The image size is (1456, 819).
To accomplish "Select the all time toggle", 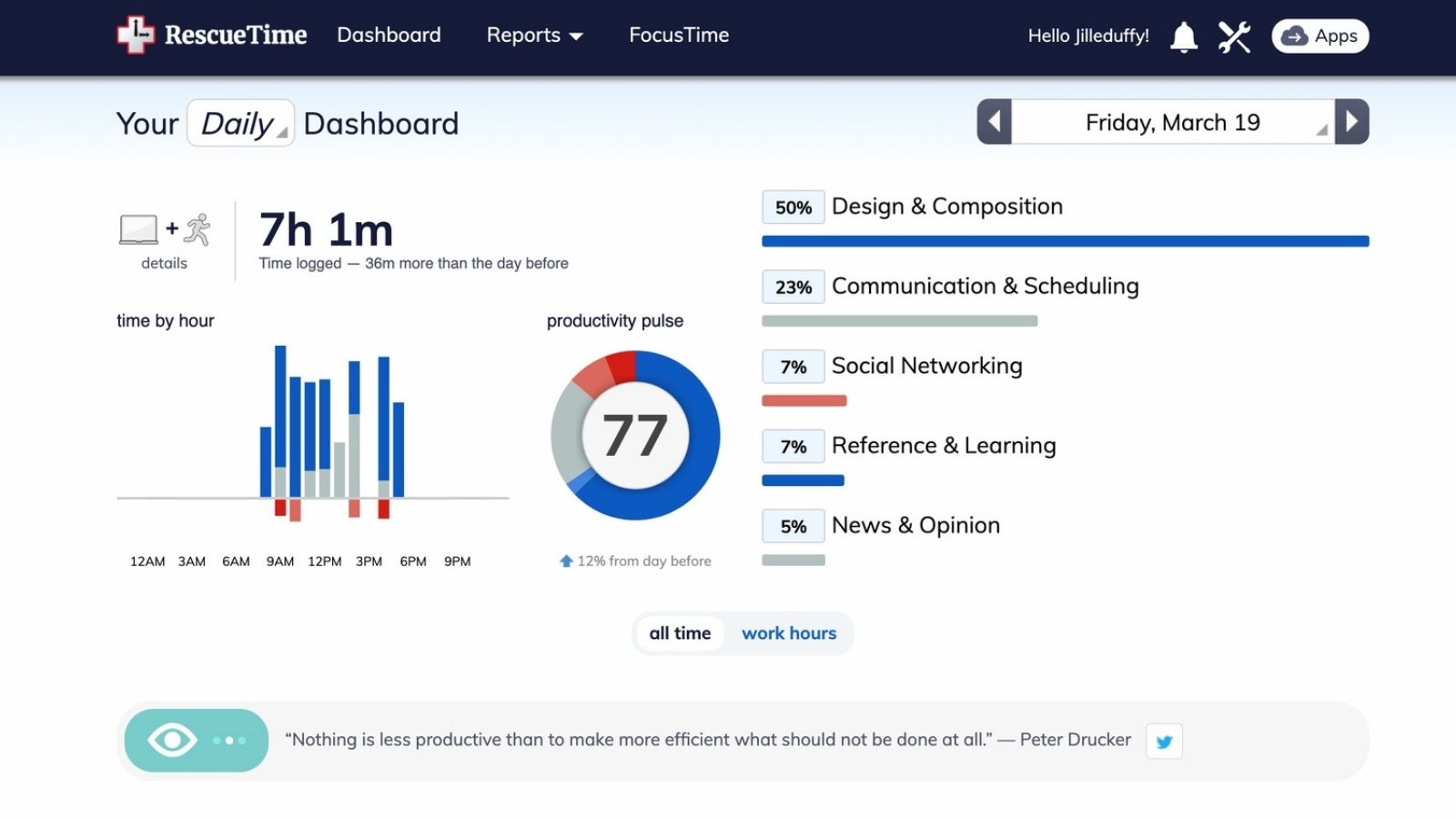I will tap(680, 633).
